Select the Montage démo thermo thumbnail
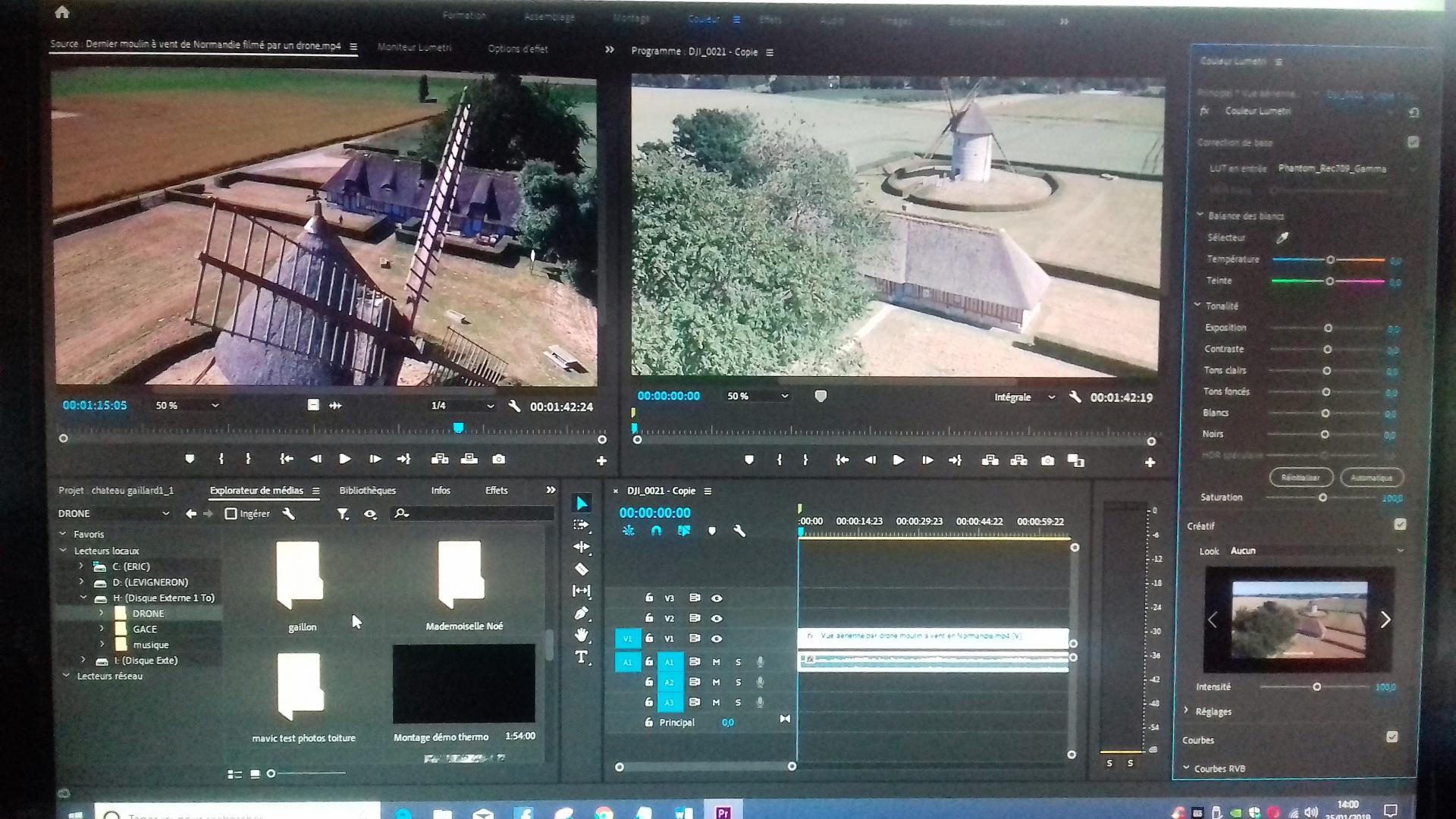1456x819 pixels. [x=463, y=684]
